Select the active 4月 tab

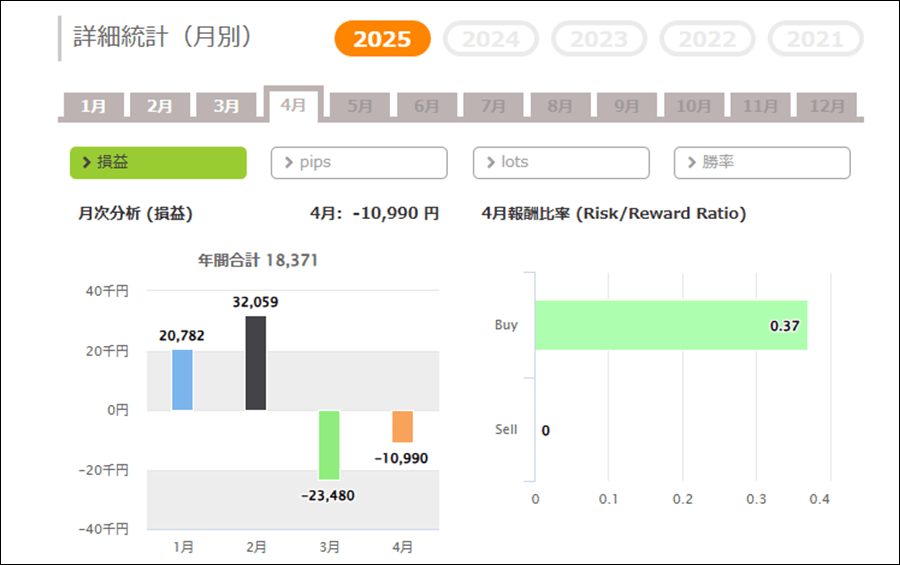point(293,104)
